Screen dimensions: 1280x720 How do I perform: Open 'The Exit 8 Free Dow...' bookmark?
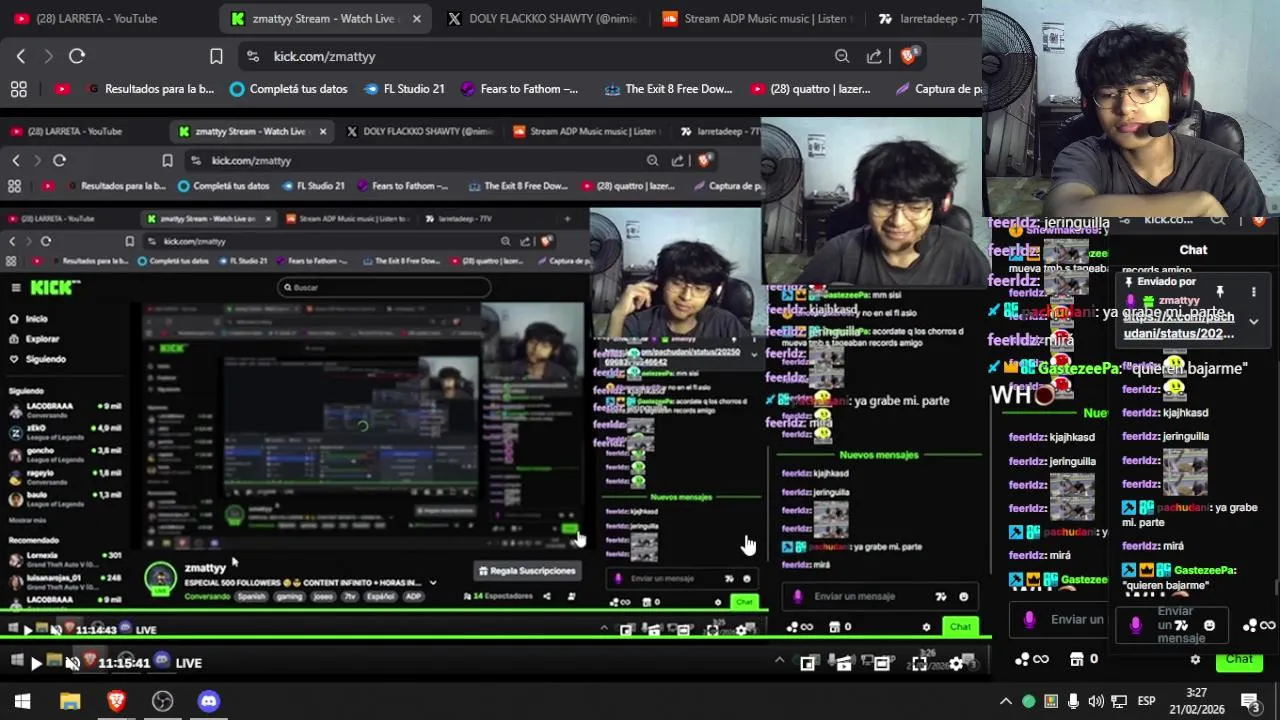click(x=669, y=89)
